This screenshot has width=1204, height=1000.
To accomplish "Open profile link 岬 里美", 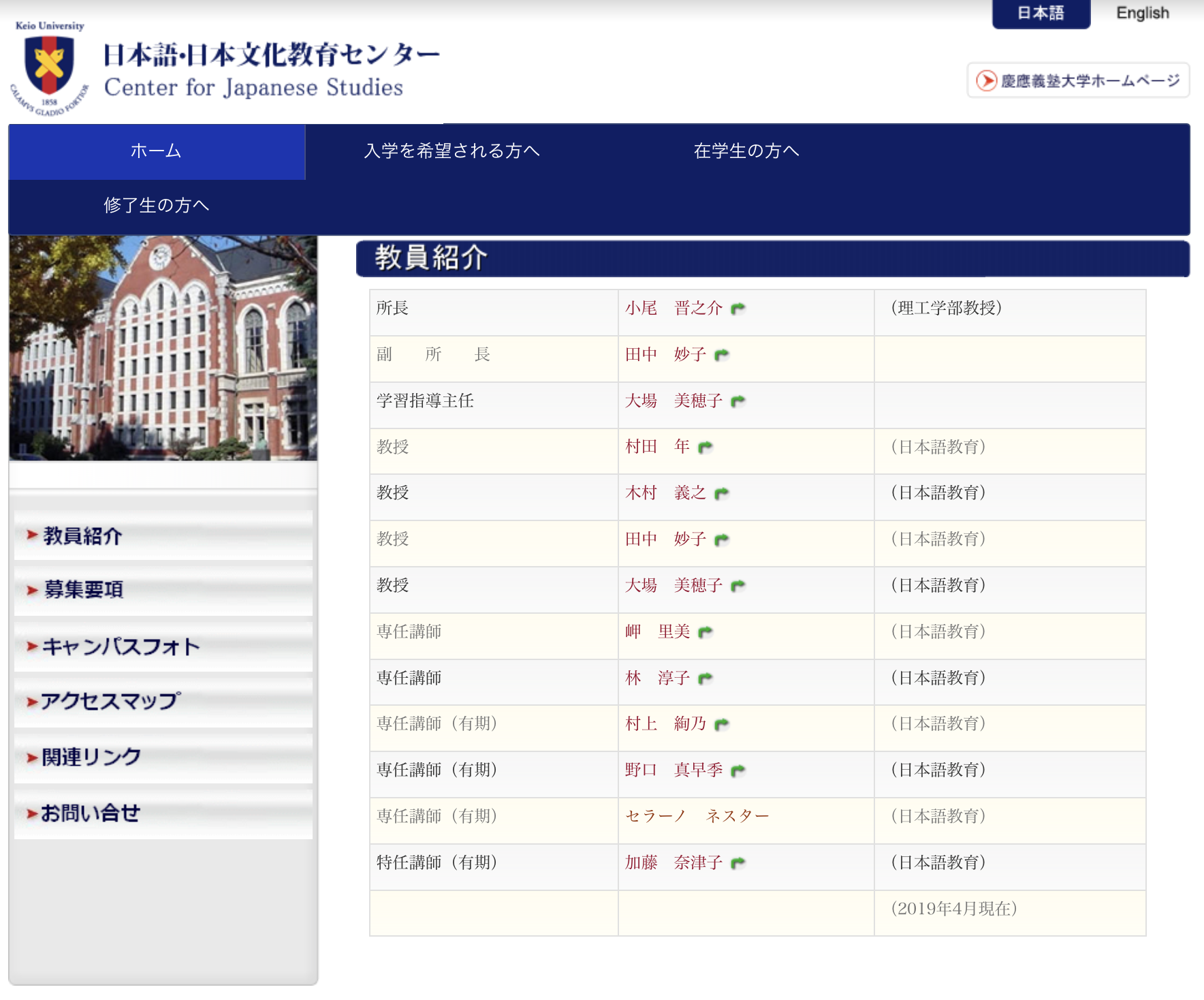I will (658, 631).
